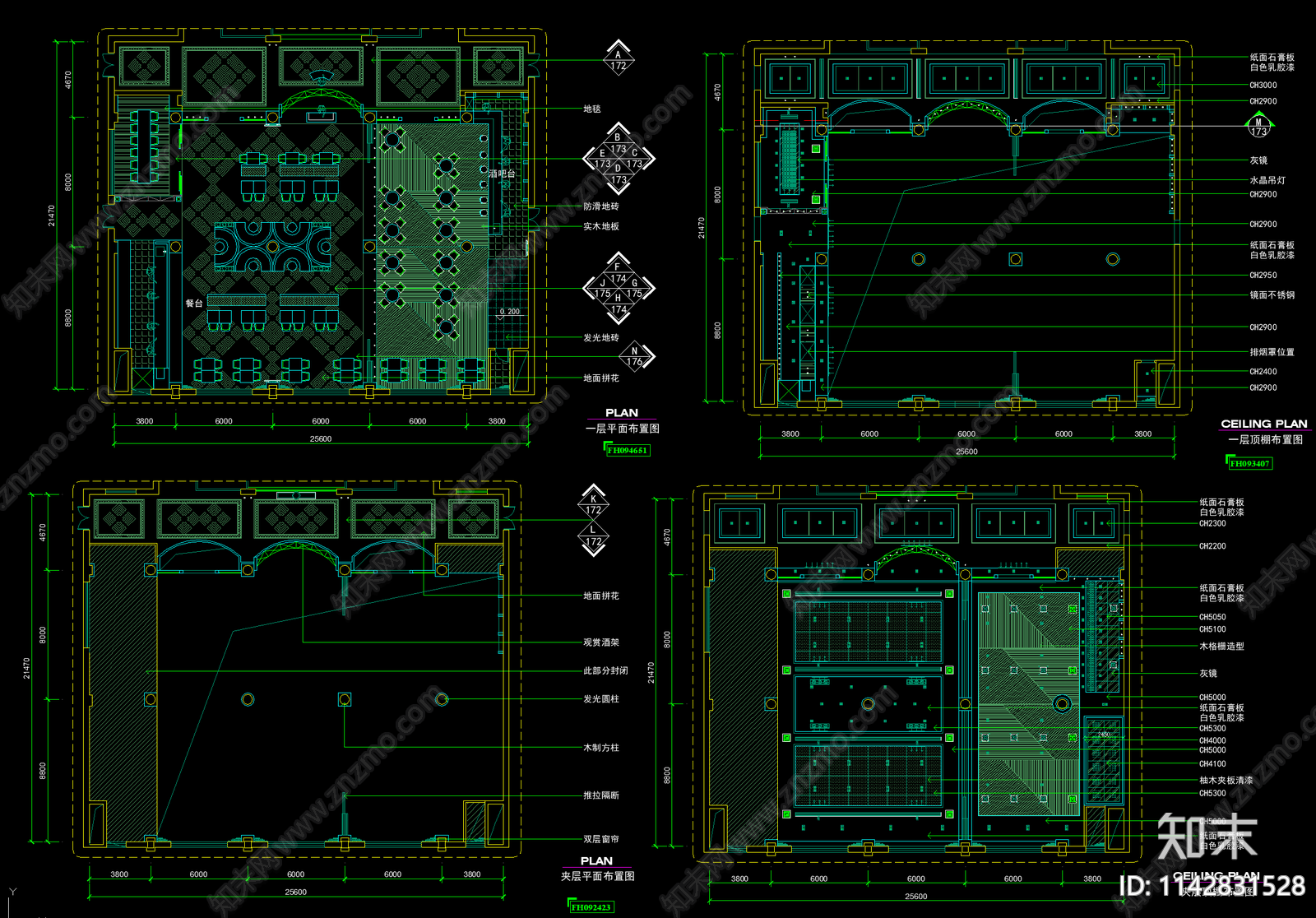This screenshot has width=1316, height=918.
Task: Select the 'CH2400' ceiling height label
Action: (x=1263, y=371)
